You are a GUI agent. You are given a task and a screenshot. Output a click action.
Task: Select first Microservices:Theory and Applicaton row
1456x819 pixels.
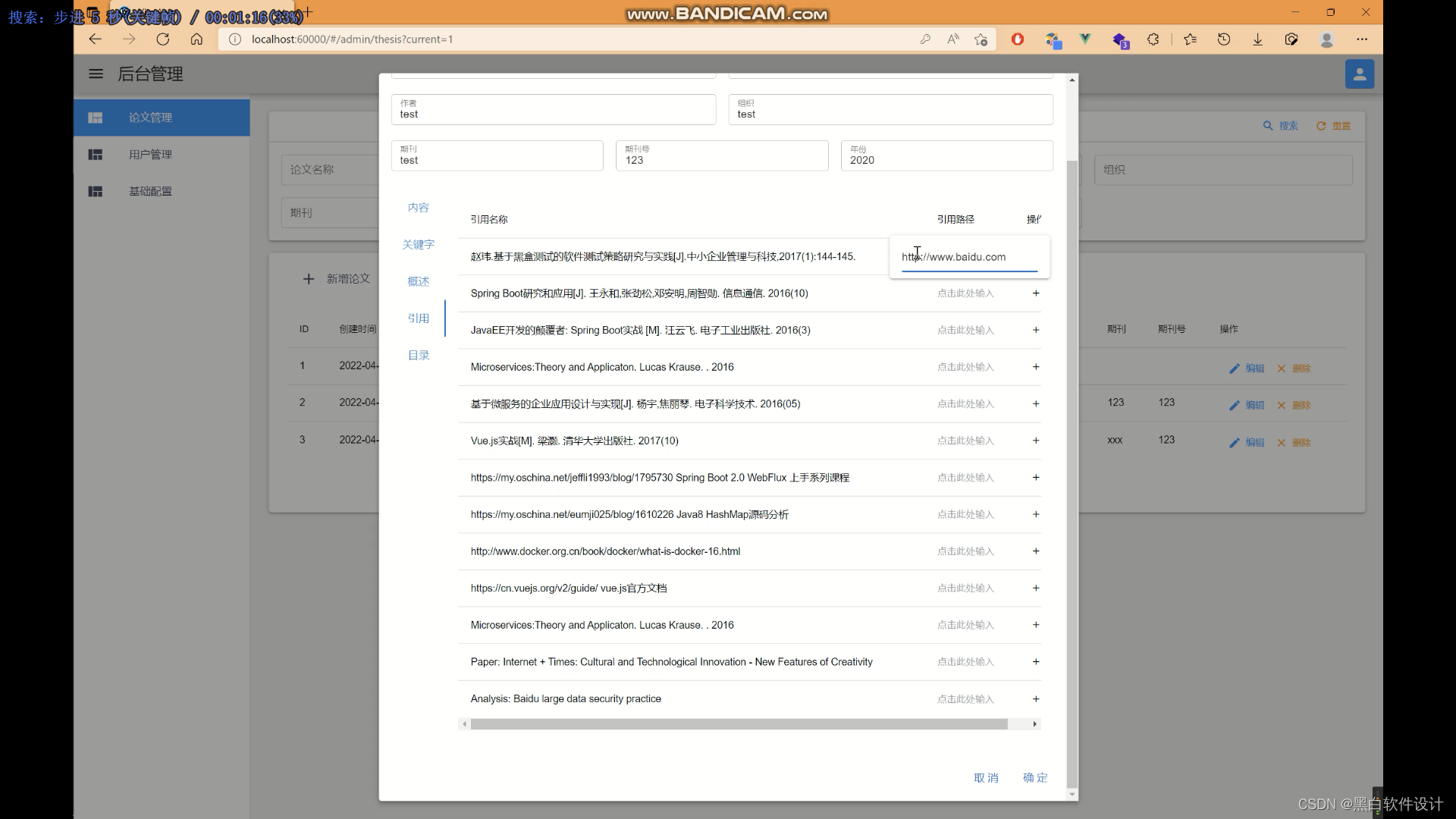click(602, 367)
